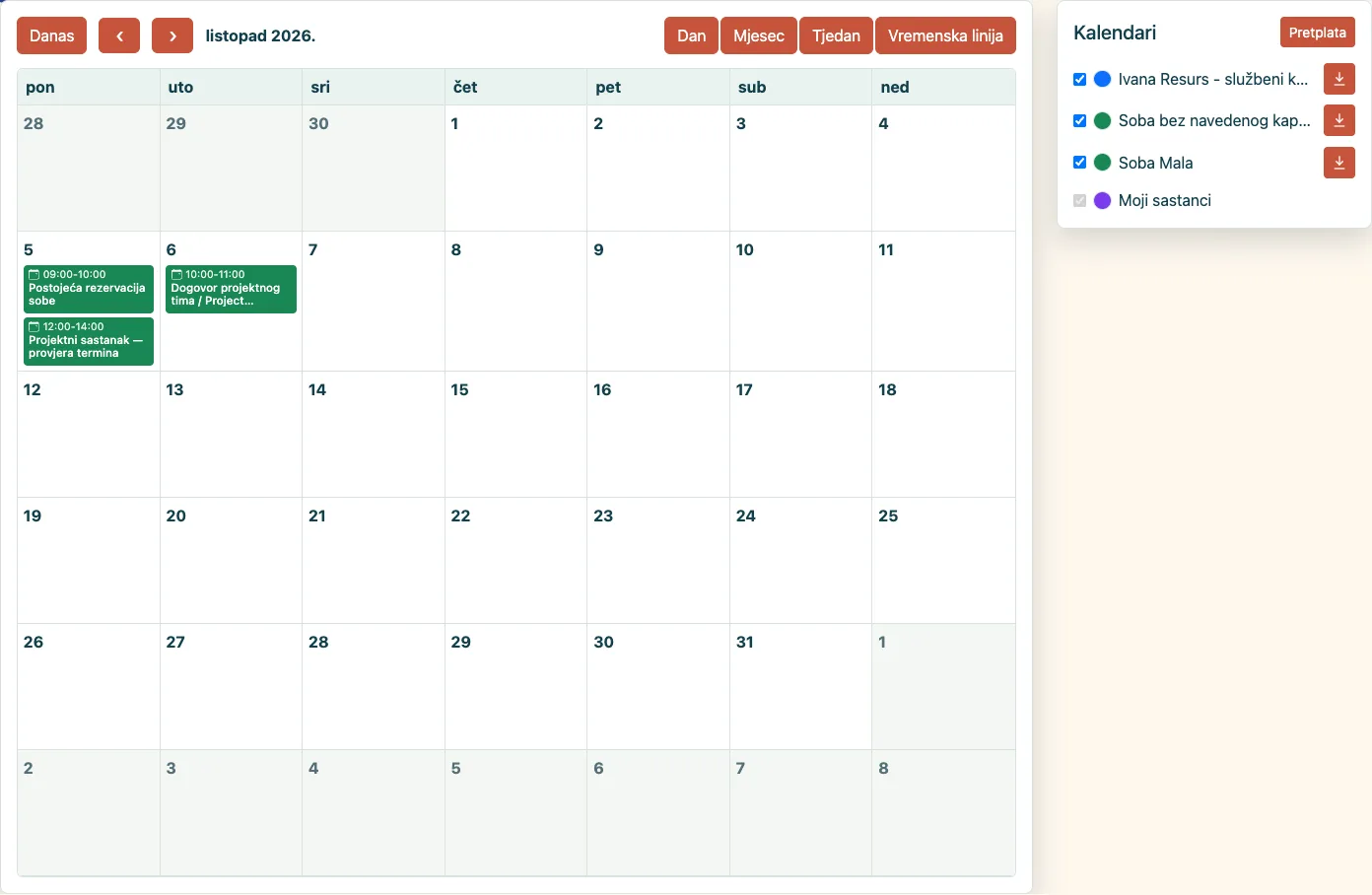The width and height of the screenshot is (1372, 895).
Task: Open Vremenska linija view
Action: [945, 35]
